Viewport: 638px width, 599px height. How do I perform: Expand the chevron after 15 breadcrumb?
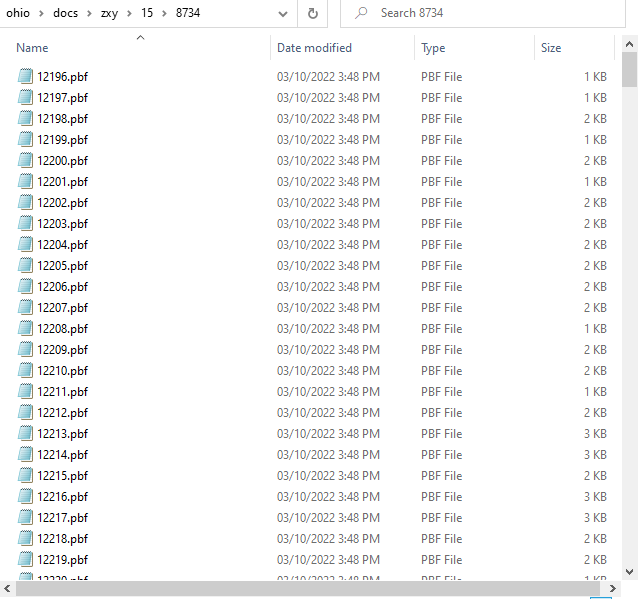[164, 13]
